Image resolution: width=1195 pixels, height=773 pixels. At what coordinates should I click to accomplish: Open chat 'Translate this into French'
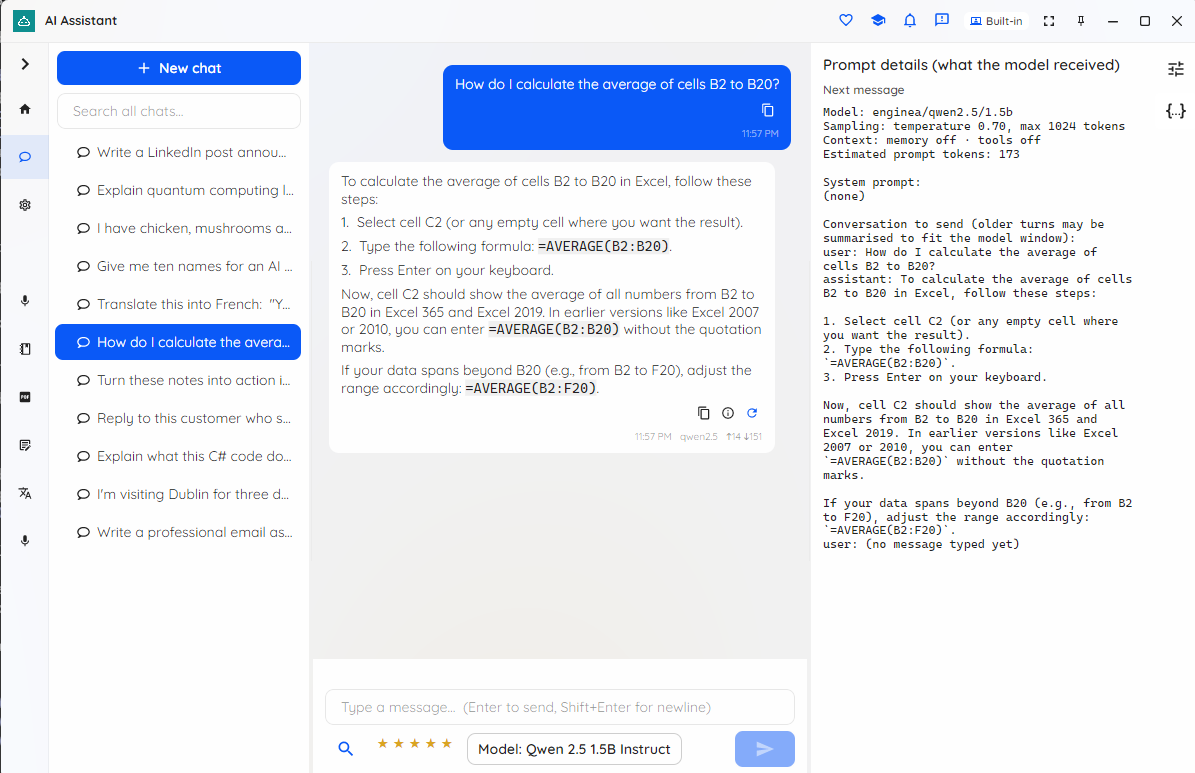pyautogui.click(x=179, y=304)
